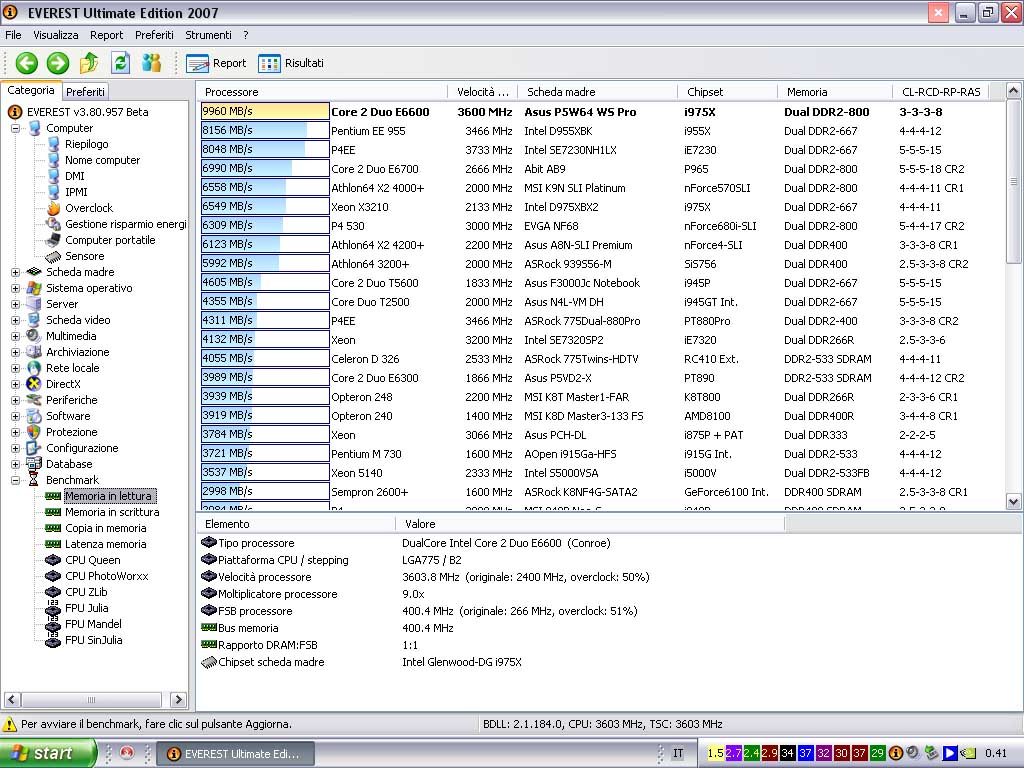The image size is (1024, 768).
Task: Click the results list scroll-down arrow
Action: pyautogui.click(x=1013, y=502)
